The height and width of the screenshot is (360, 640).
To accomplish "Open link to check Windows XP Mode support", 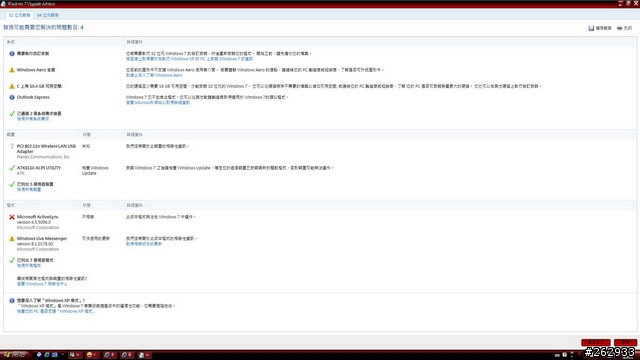I will tap(56, 311).
